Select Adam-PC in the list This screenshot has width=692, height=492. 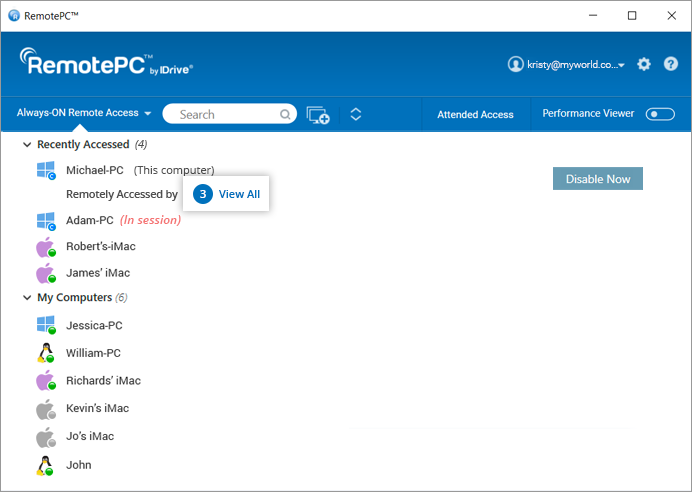(x=90, y=220)
